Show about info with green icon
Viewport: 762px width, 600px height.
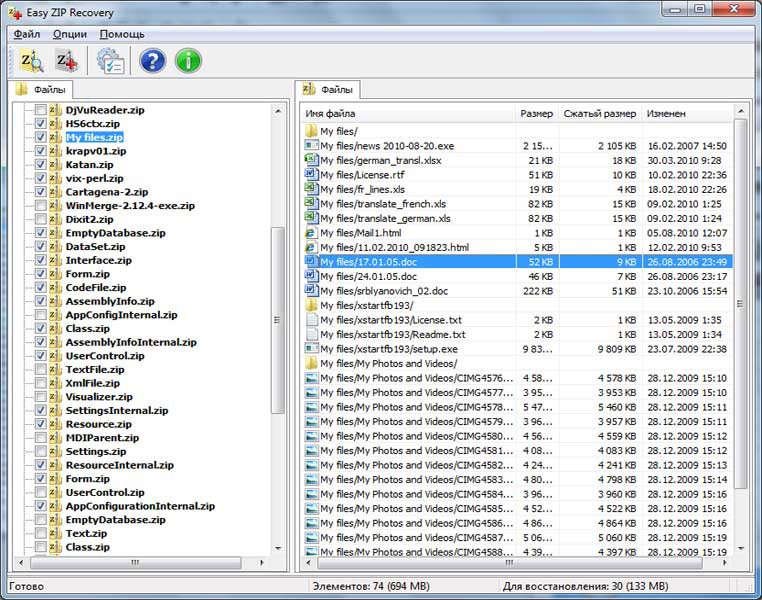pyautogui.click(x=188, y=61)
